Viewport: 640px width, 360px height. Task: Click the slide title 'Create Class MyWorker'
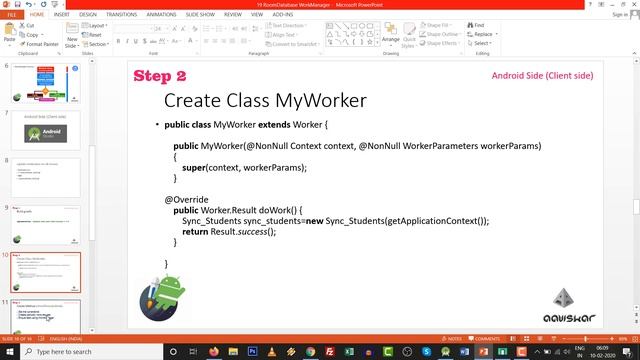pyautogui.click(x=265, y=100)
